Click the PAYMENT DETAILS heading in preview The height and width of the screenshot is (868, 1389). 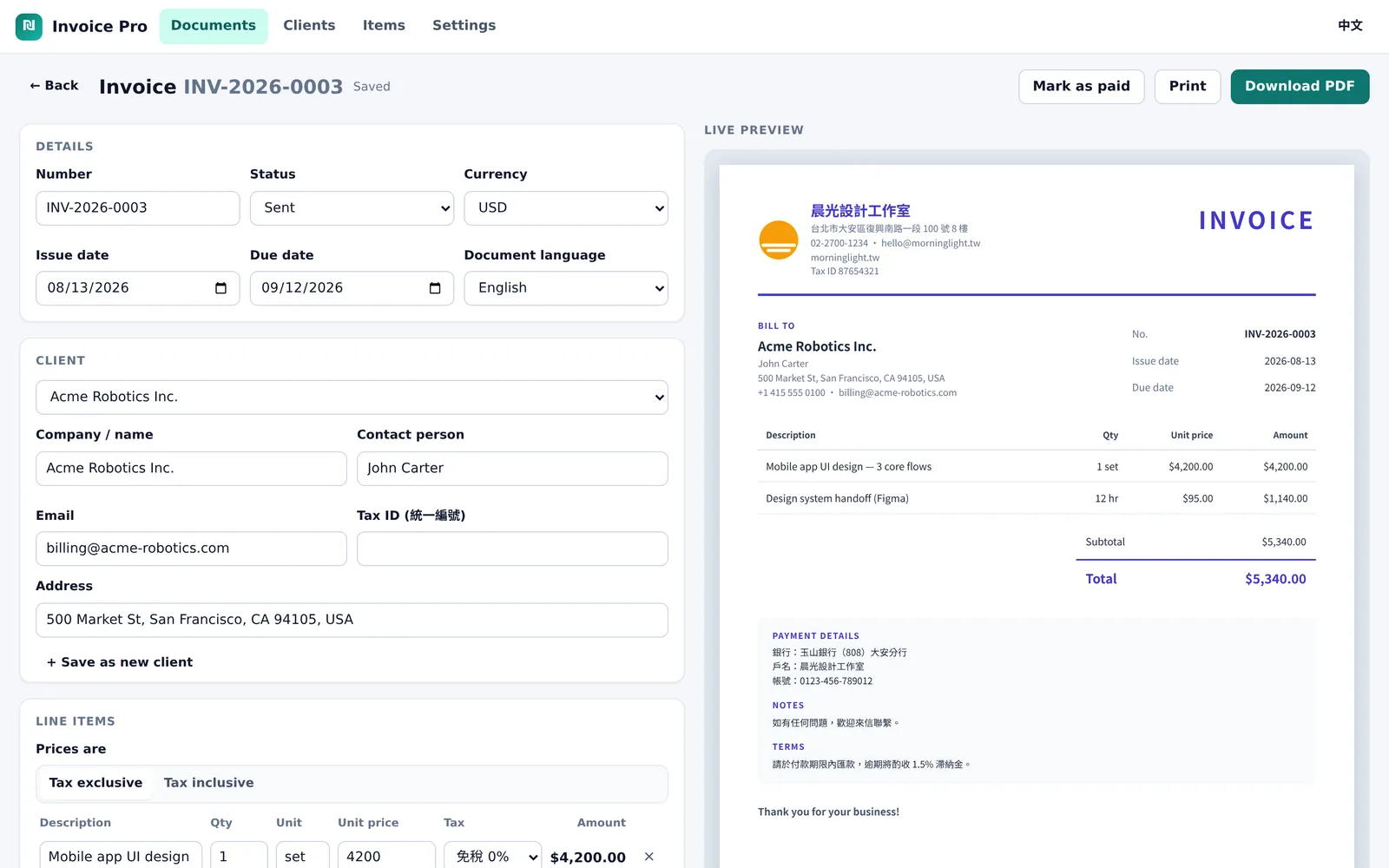pos(816,636)
